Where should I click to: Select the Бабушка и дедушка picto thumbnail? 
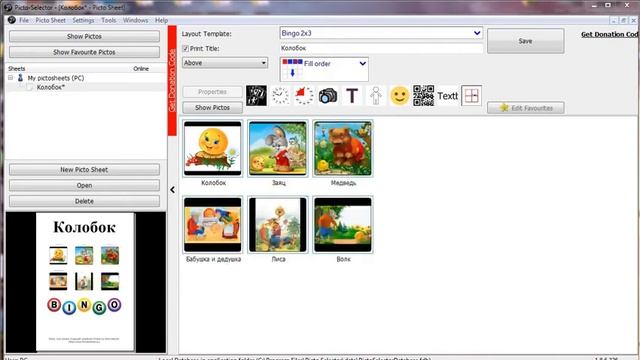(x=213, y=224)
